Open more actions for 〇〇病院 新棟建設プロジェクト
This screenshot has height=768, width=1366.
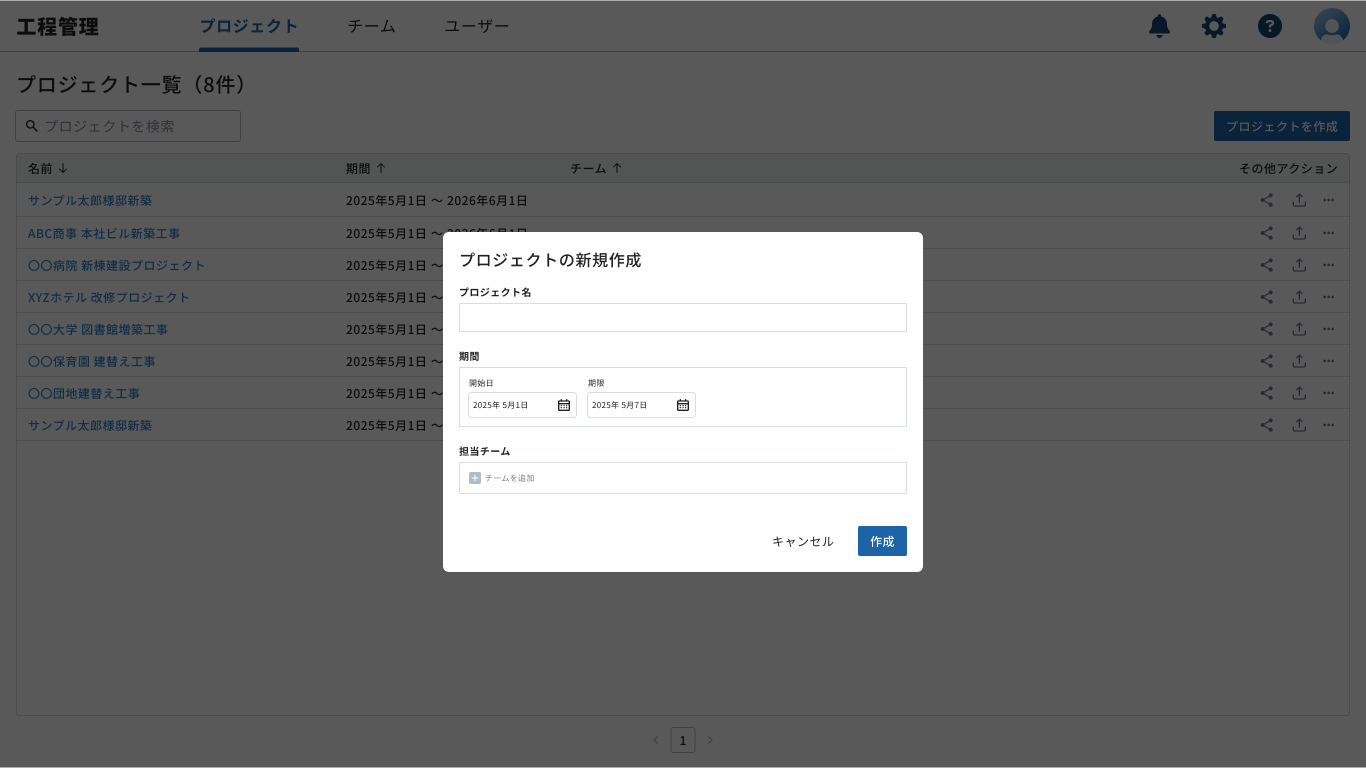click(x=1329, y=264)
